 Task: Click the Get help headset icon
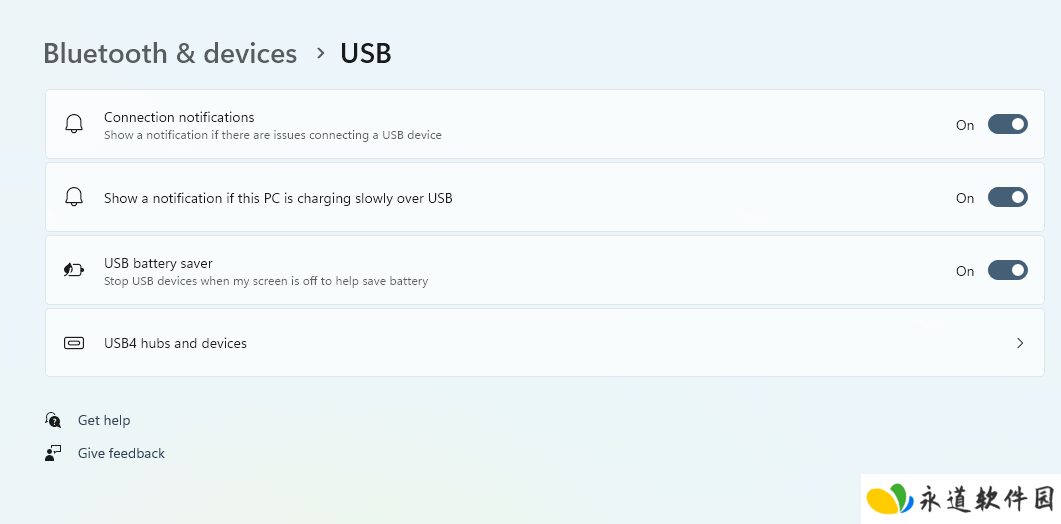tap(53, 420)
